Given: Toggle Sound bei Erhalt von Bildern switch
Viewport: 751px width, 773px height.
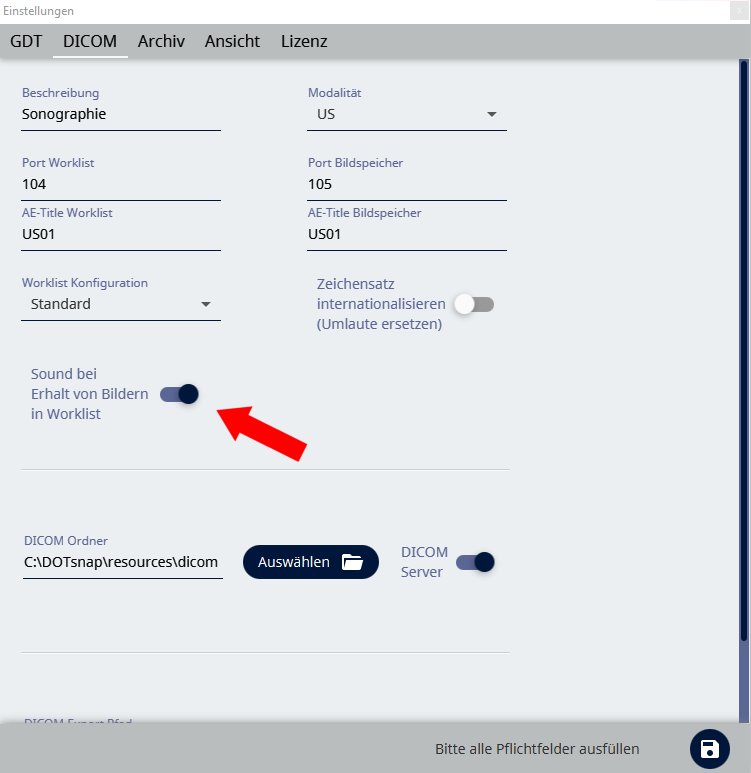Looking at the screenshot, I should click(179, 394).
